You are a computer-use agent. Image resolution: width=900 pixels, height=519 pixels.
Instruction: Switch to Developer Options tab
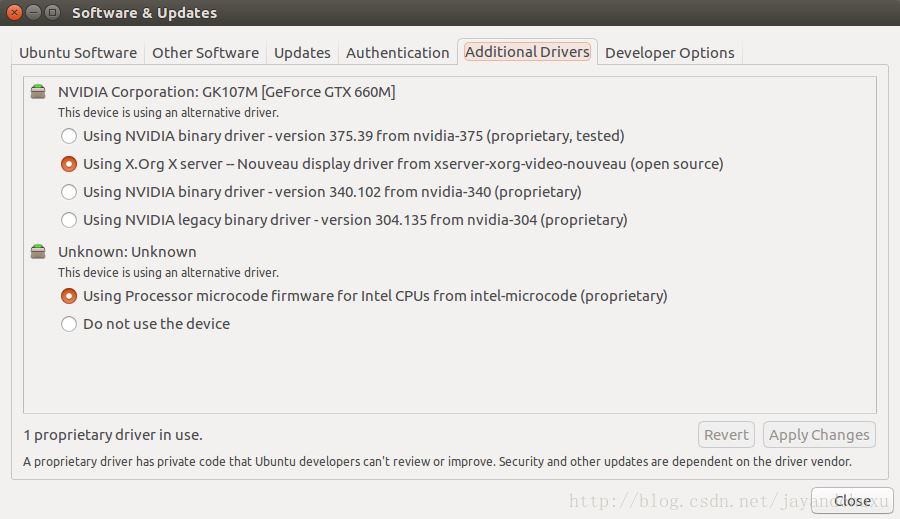tap(669, 53)
